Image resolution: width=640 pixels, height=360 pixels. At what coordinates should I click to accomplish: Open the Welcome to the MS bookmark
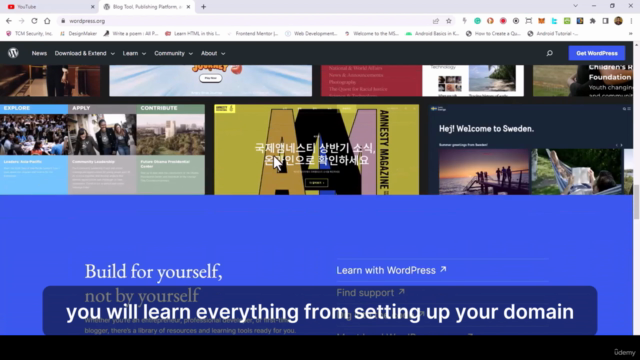371,33
